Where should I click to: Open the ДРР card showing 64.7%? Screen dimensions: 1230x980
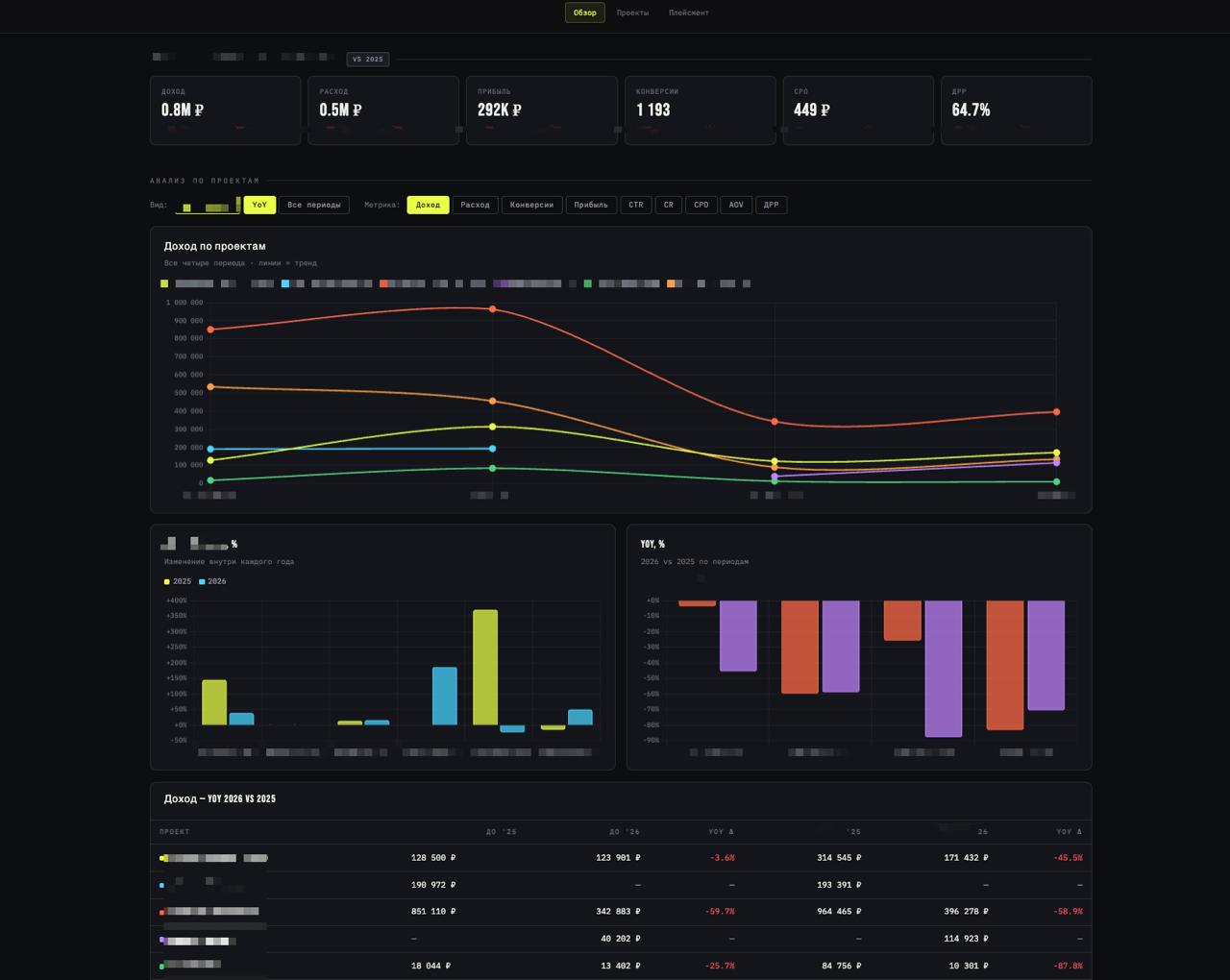coord(1016,110)
